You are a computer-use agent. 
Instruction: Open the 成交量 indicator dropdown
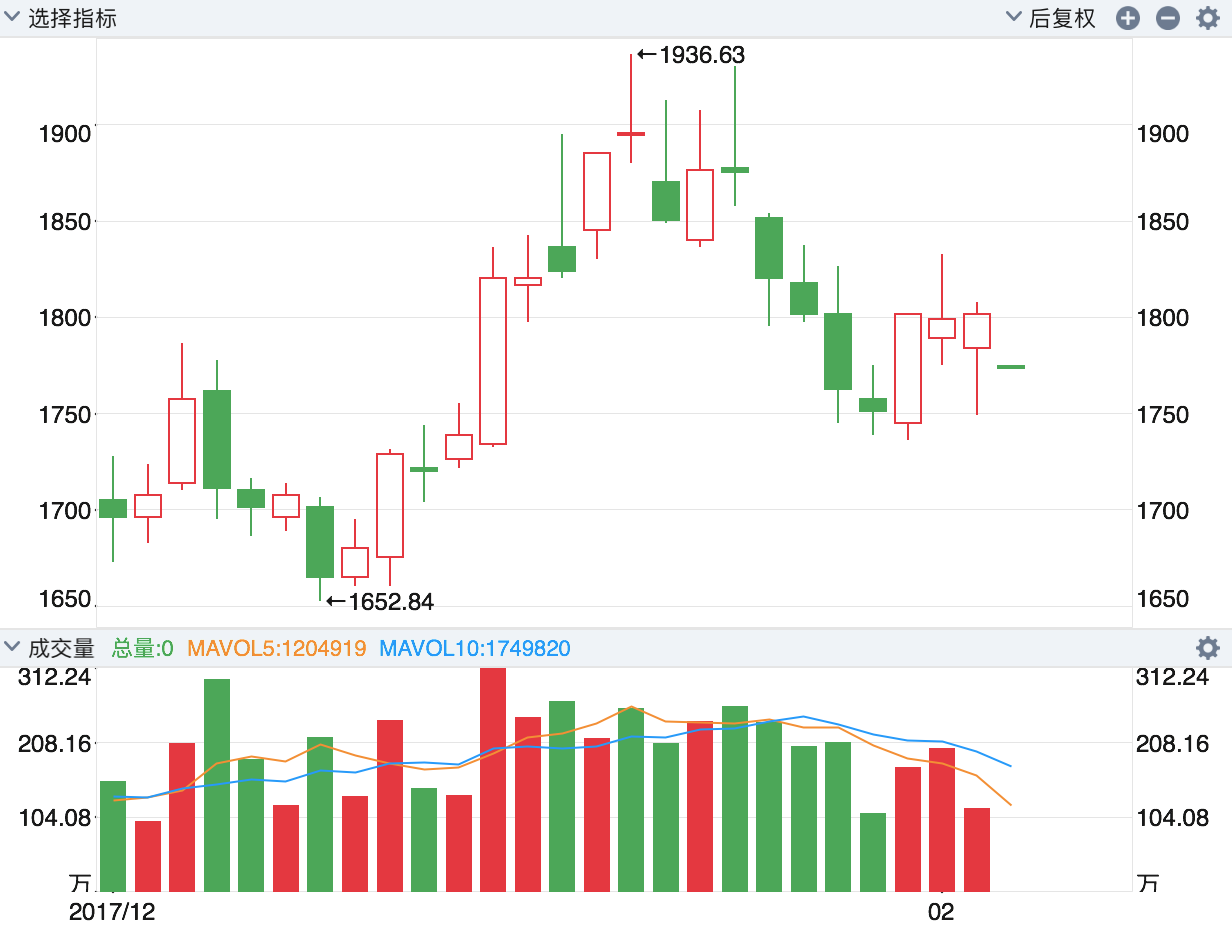coord(50,648)
